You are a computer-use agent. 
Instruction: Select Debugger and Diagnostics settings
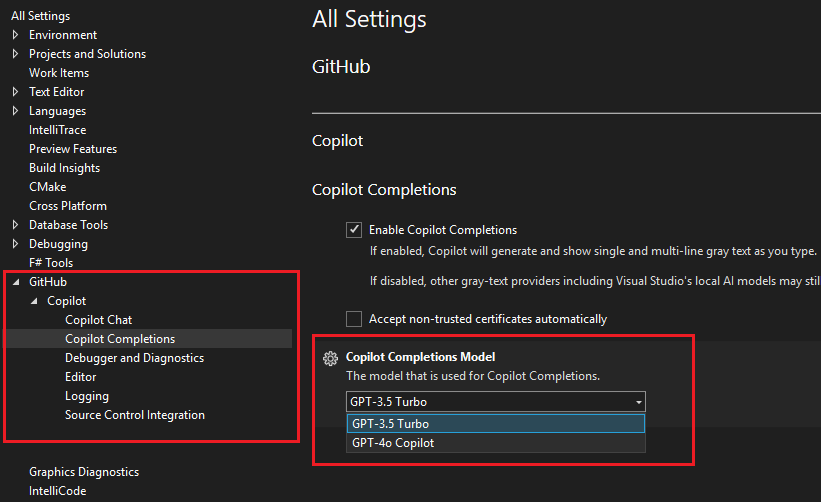135,358
